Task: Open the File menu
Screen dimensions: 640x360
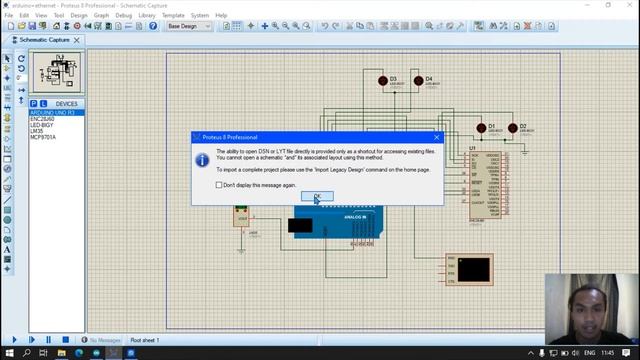Action: click(x=9, y=16)
